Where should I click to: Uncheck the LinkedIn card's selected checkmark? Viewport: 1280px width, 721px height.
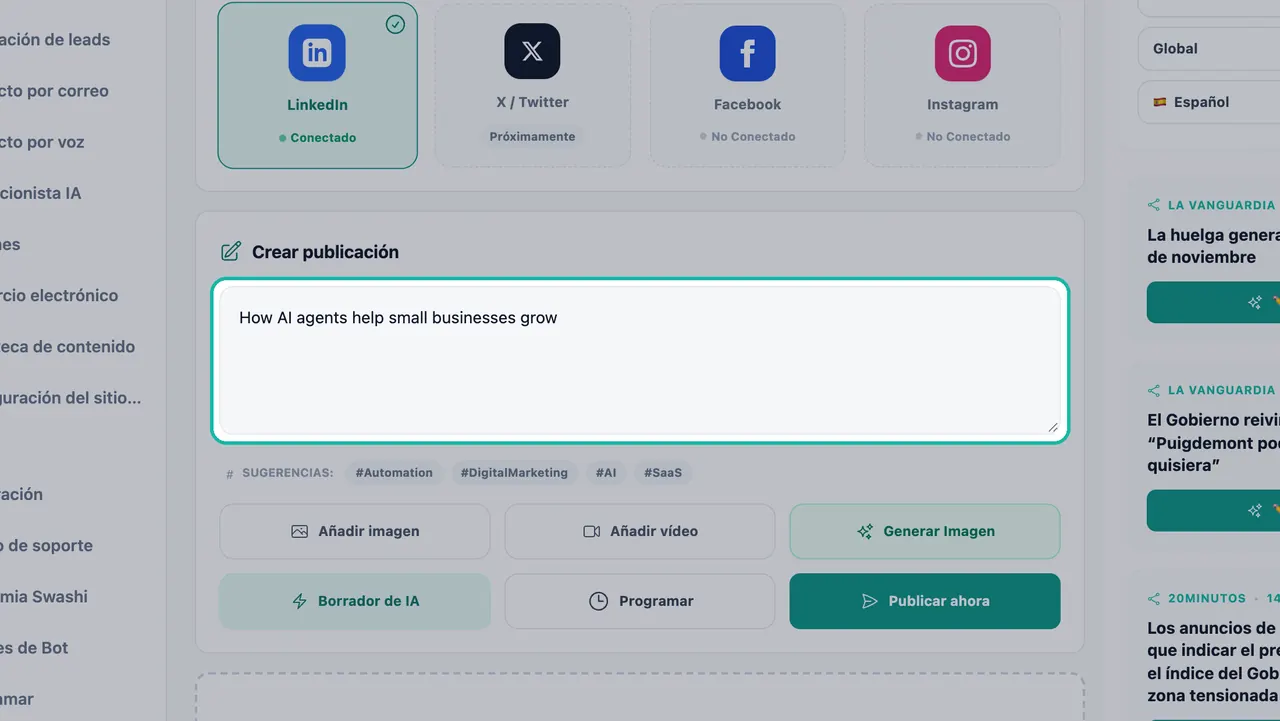395,24
